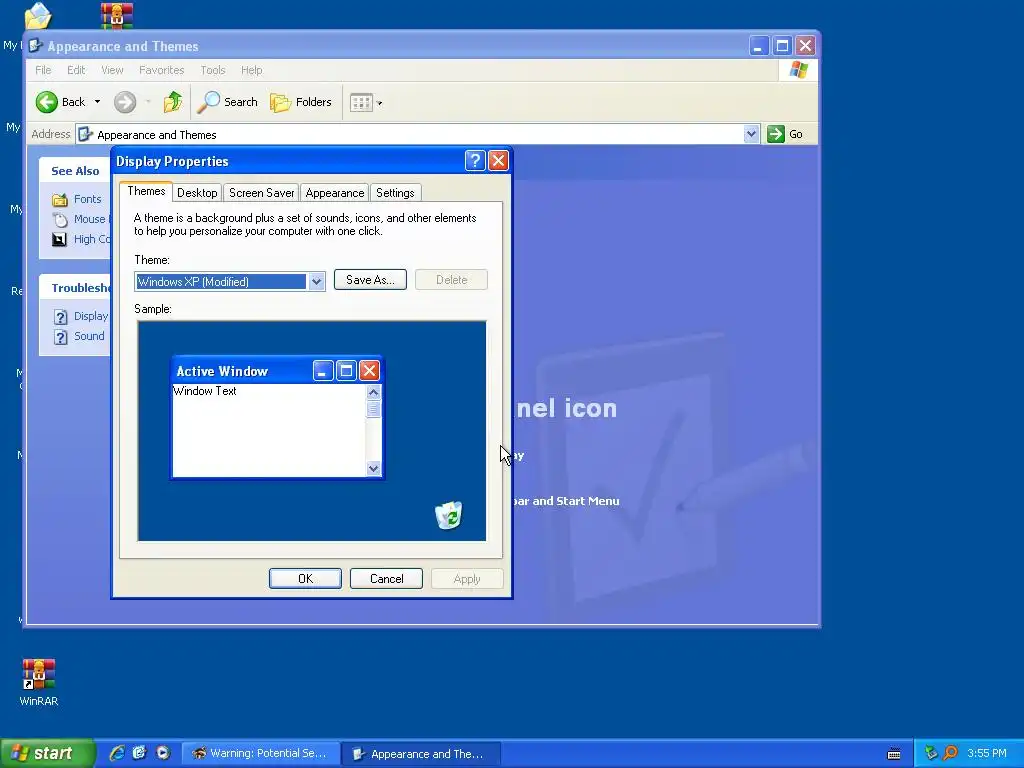Maximize the Appearance and Themes window
Screen dimensions: 1024x768
point(782,46)
